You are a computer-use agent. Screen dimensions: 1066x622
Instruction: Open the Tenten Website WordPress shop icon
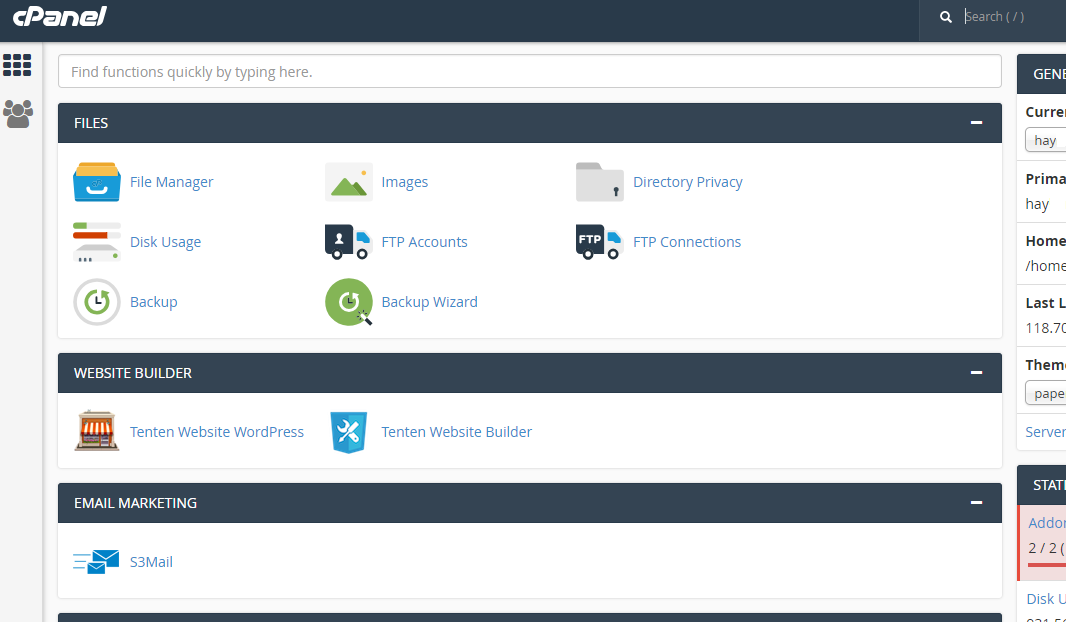pyautogui.click(x=97, y=431)
